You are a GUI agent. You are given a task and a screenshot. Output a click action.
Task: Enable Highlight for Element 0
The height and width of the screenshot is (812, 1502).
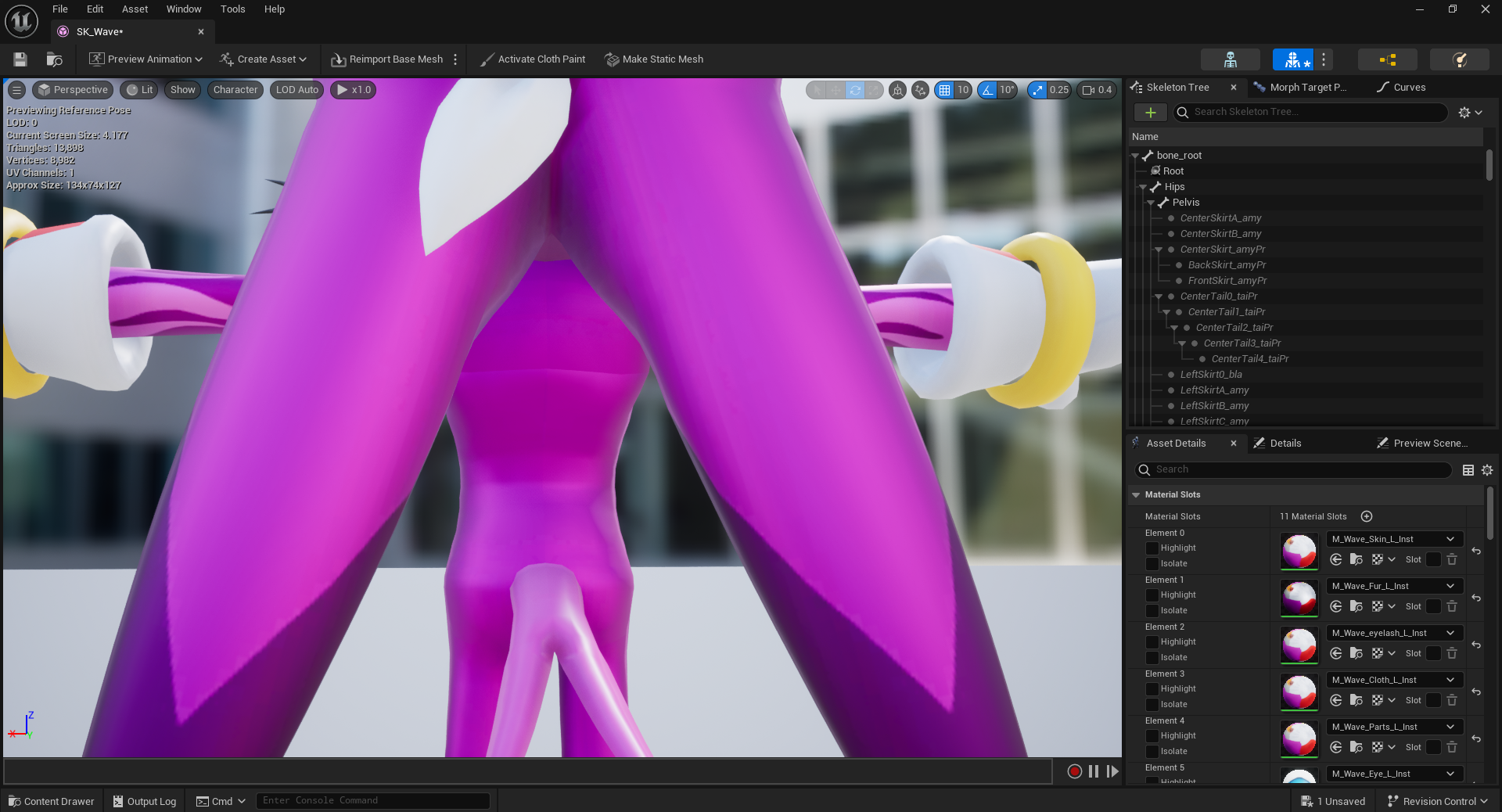tap(1152, 548)
